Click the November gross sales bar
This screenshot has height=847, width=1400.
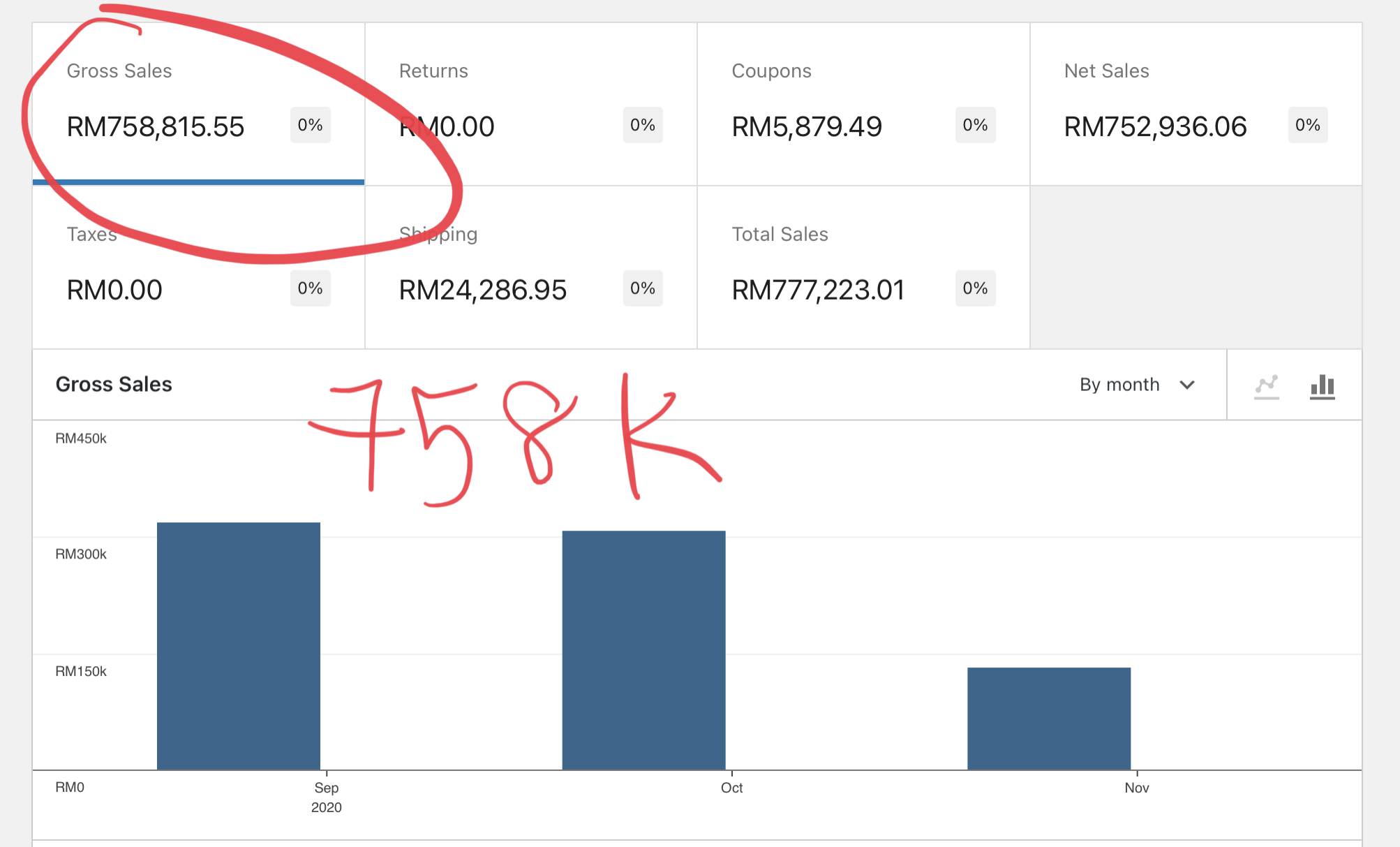[1049, 719]
